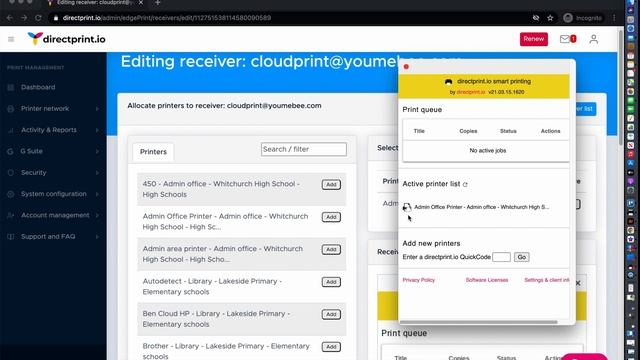Image resolution: width=640 pixels, height=360 pixels.
Task: Focus the QuickCode input field
Action: click(x=501, y=257)
